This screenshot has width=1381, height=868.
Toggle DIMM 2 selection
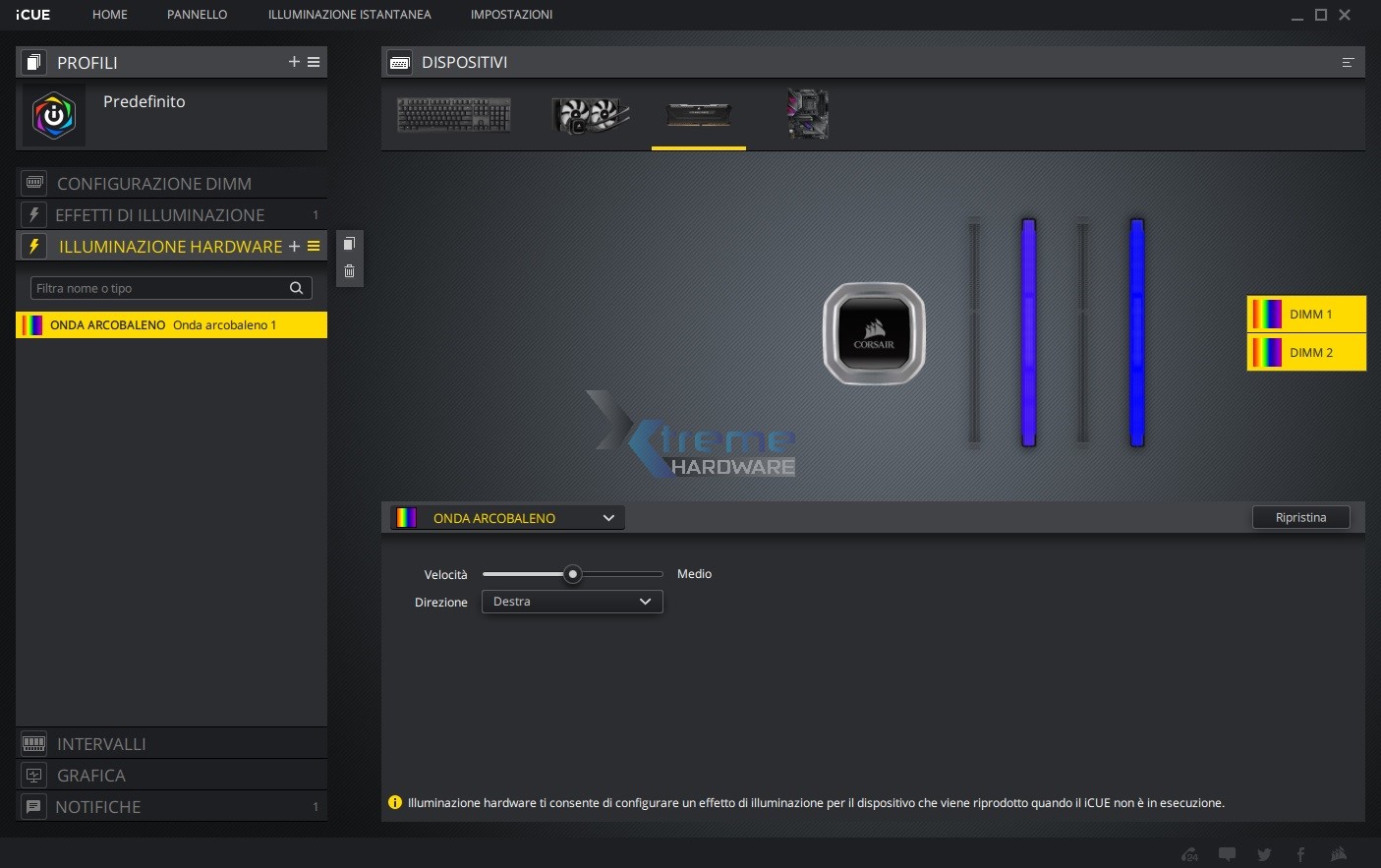pyautogui.click(x=1306, y=353)
